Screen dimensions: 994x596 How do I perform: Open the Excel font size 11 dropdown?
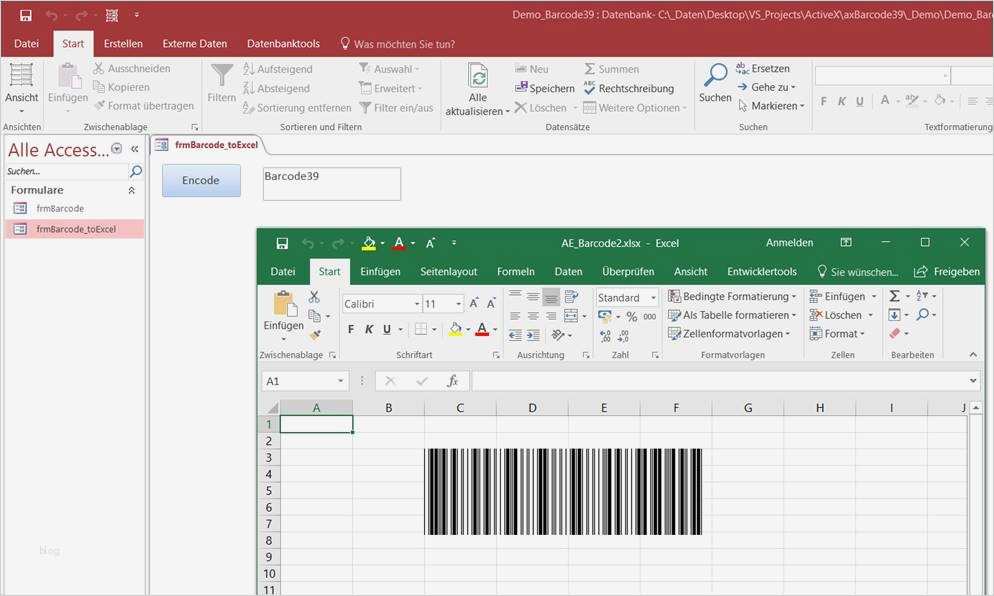coord(458,304)
